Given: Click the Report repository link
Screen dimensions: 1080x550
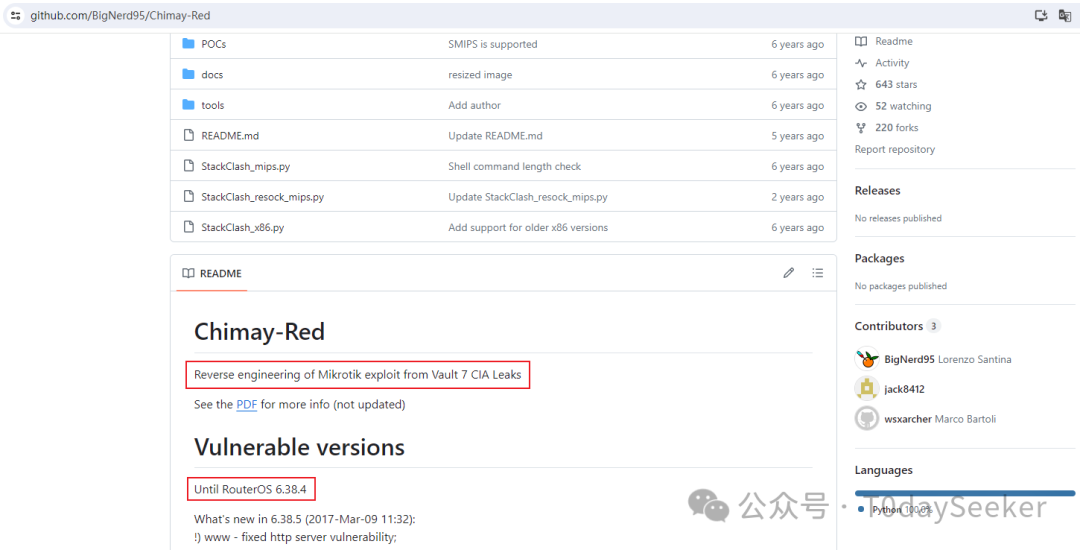Looking at the screenshot, I should [895, 149].
